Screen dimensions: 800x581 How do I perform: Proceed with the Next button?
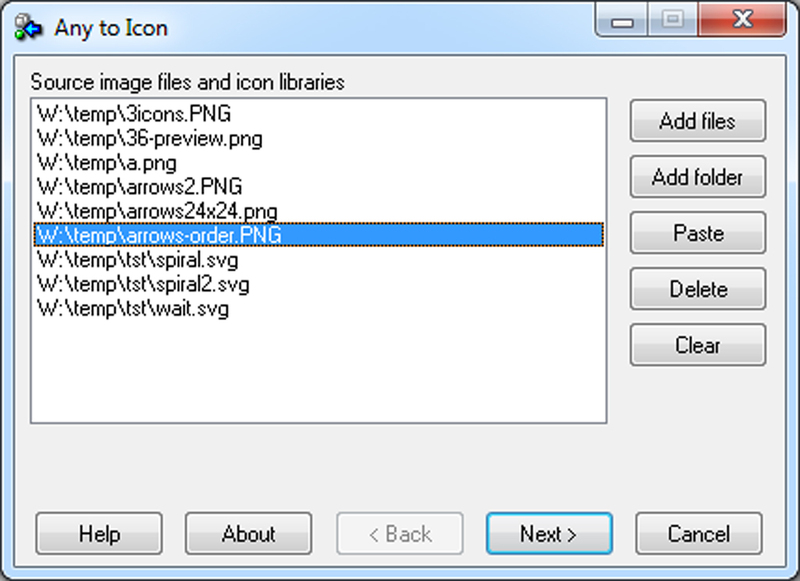[549, 534]
